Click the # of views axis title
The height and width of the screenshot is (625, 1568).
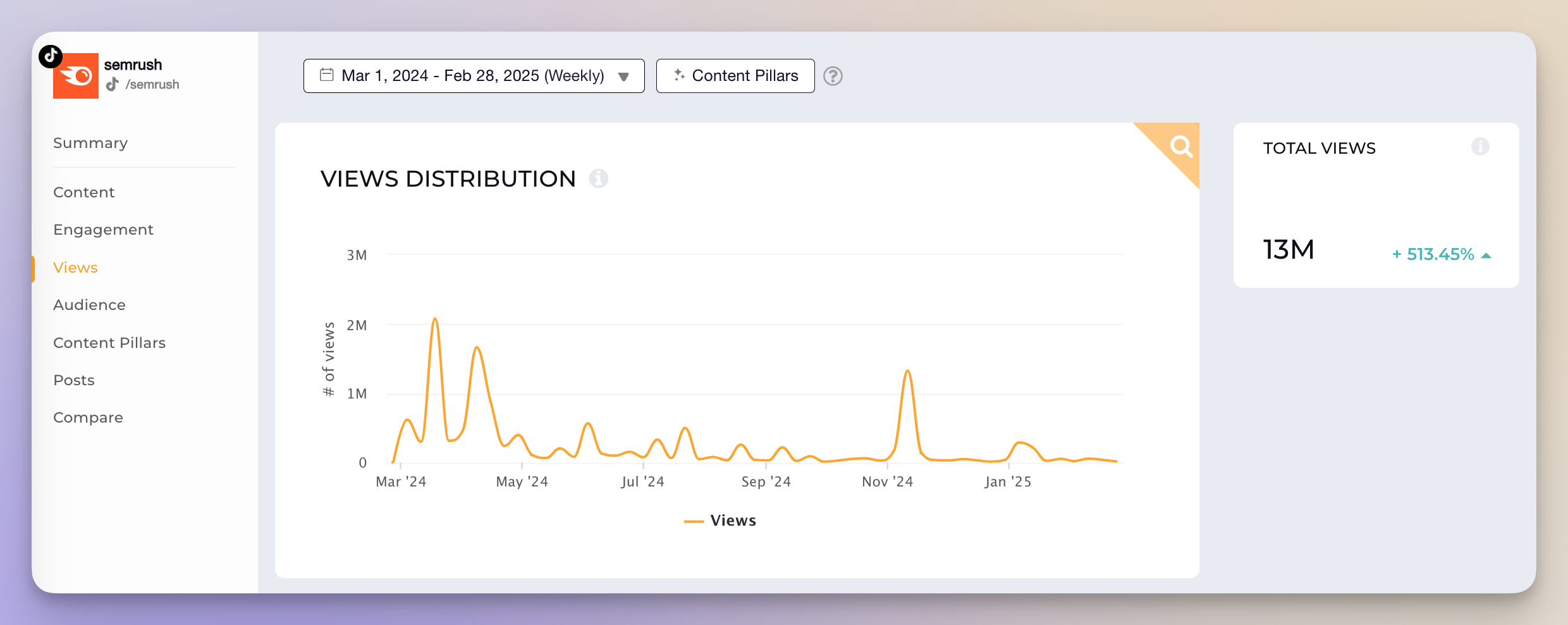click(329, 359)
